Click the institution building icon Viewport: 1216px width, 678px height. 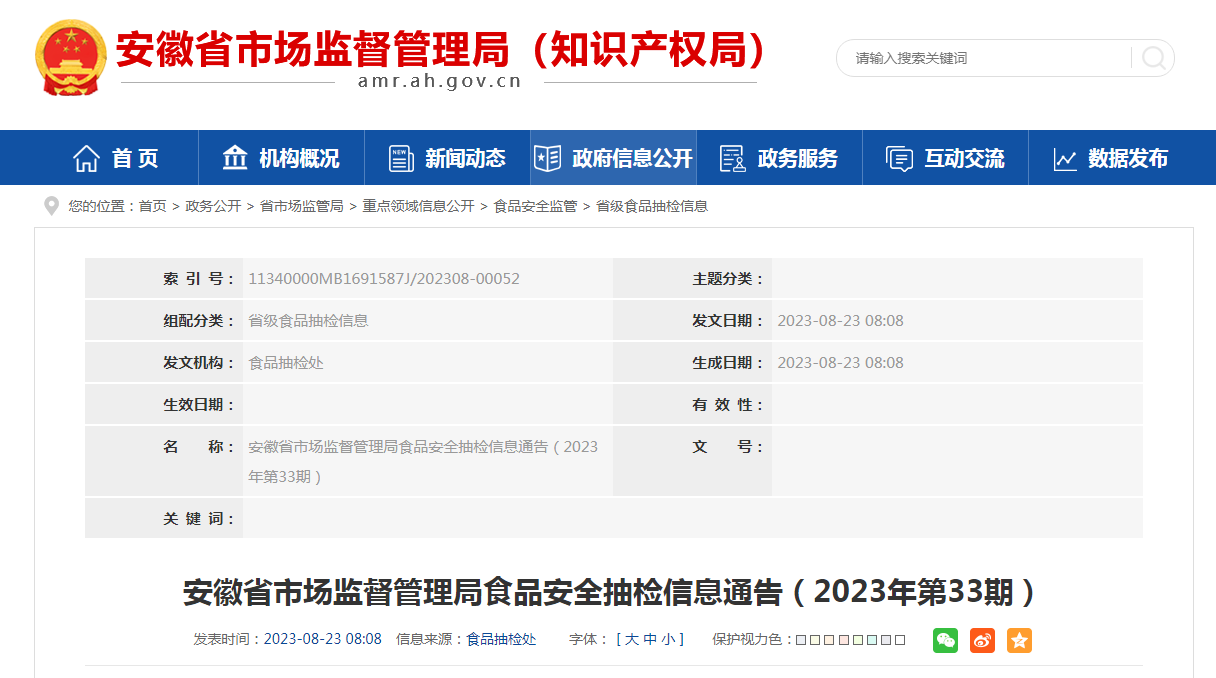(x=235, y=158)
